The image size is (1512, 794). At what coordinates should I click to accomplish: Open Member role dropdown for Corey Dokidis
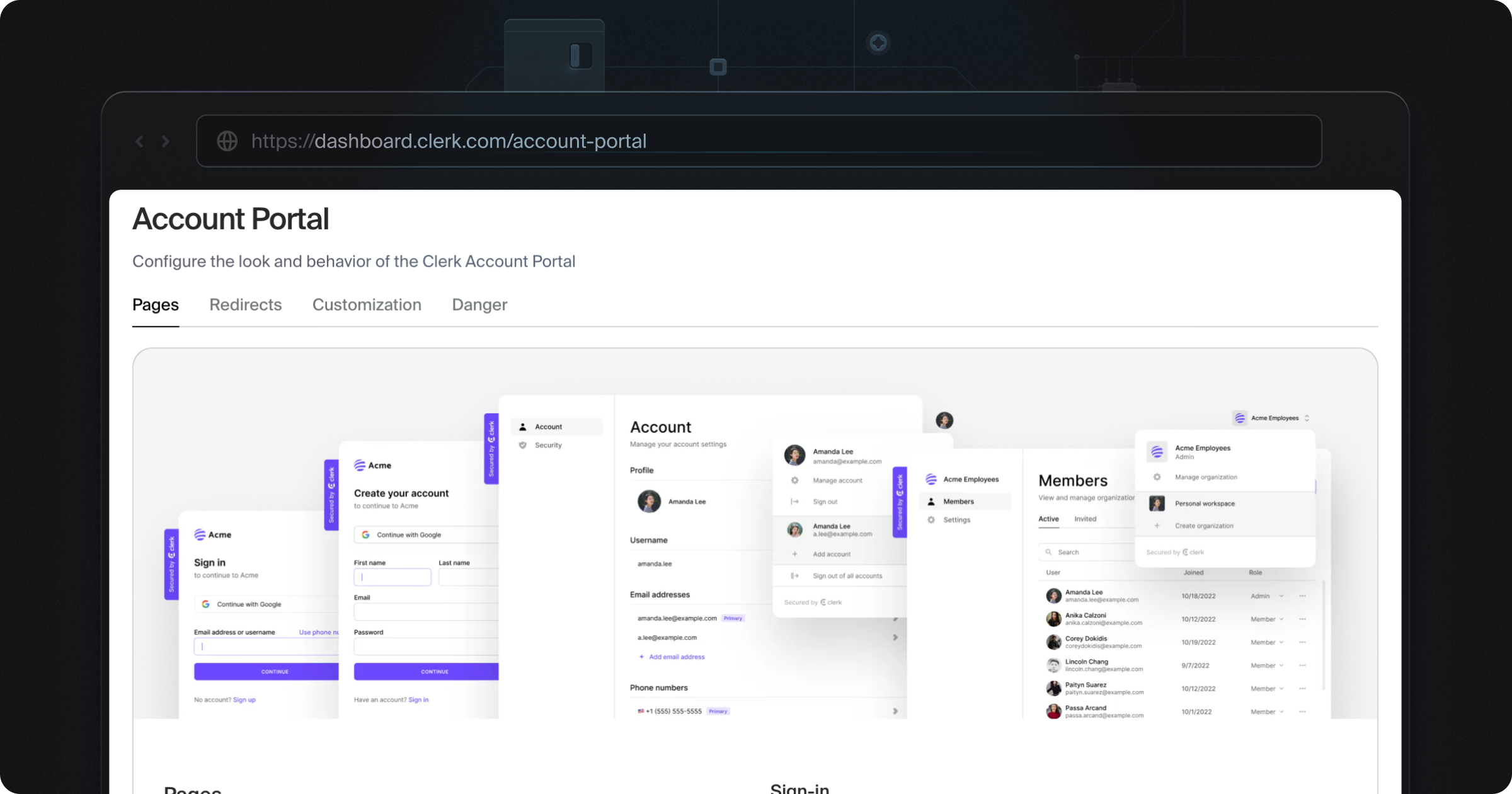pos(1267,643)
